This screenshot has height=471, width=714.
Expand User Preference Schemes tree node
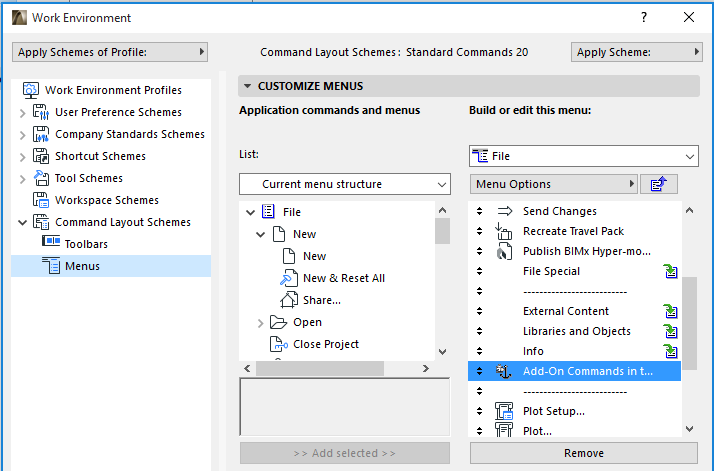pyautogui.click(x=23, y=112)
